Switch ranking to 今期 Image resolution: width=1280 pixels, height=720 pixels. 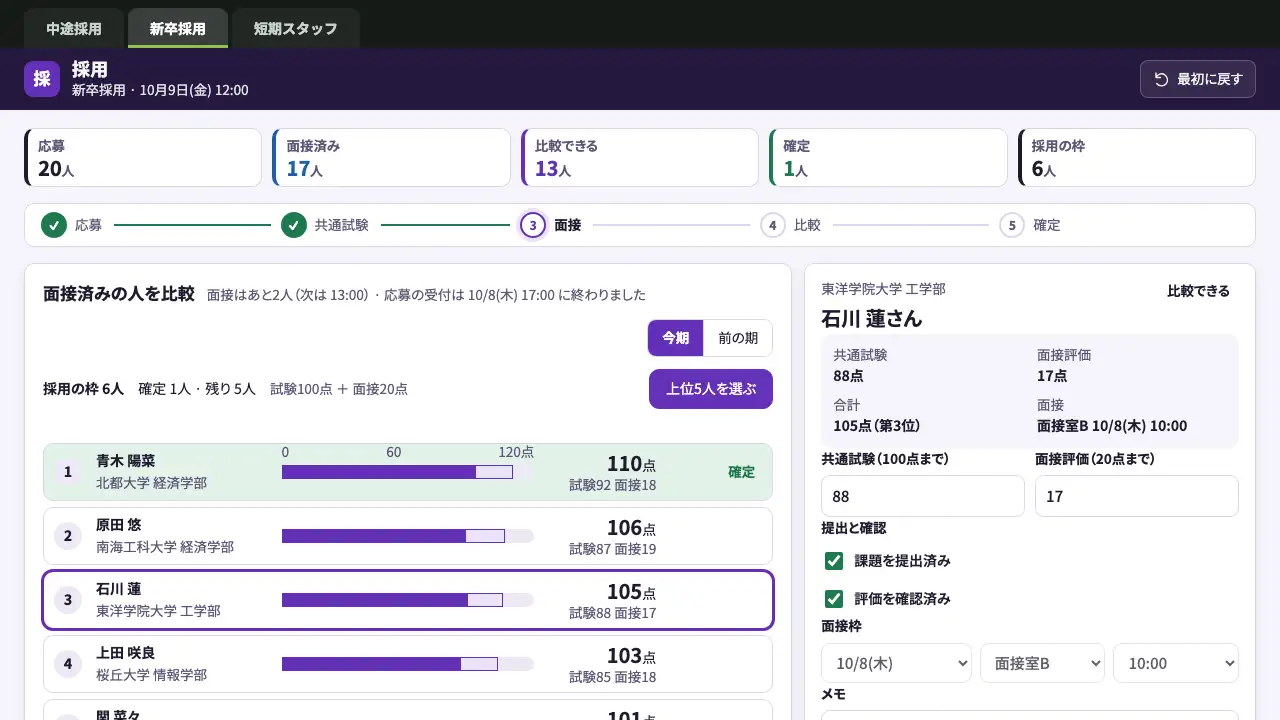676,338
